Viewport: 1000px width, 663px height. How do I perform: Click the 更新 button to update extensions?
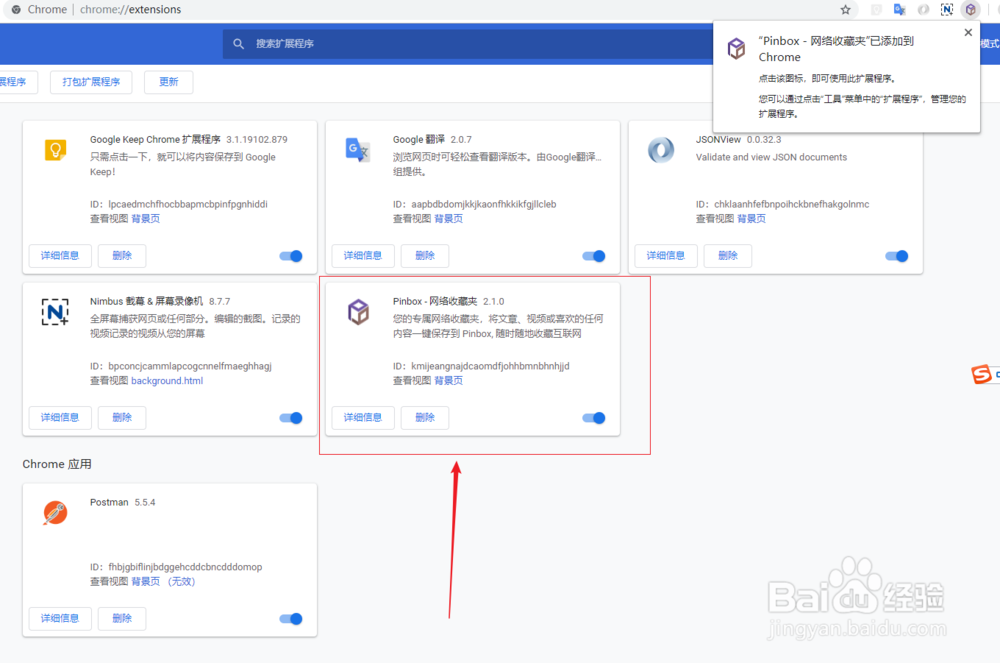168,82
